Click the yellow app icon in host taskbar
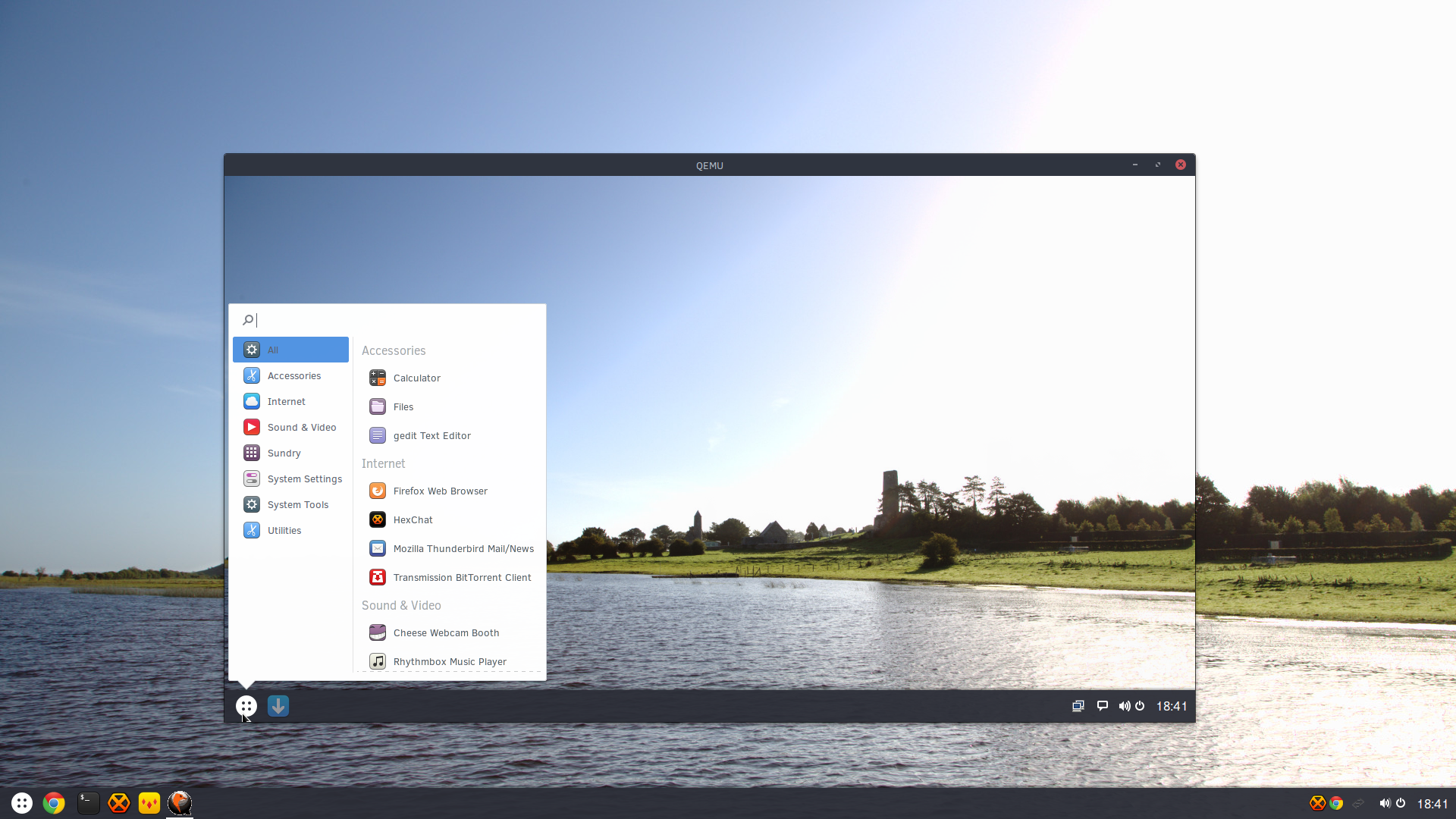The width and height of the screenshot is (1456, 819). click(x=149, y=803)
